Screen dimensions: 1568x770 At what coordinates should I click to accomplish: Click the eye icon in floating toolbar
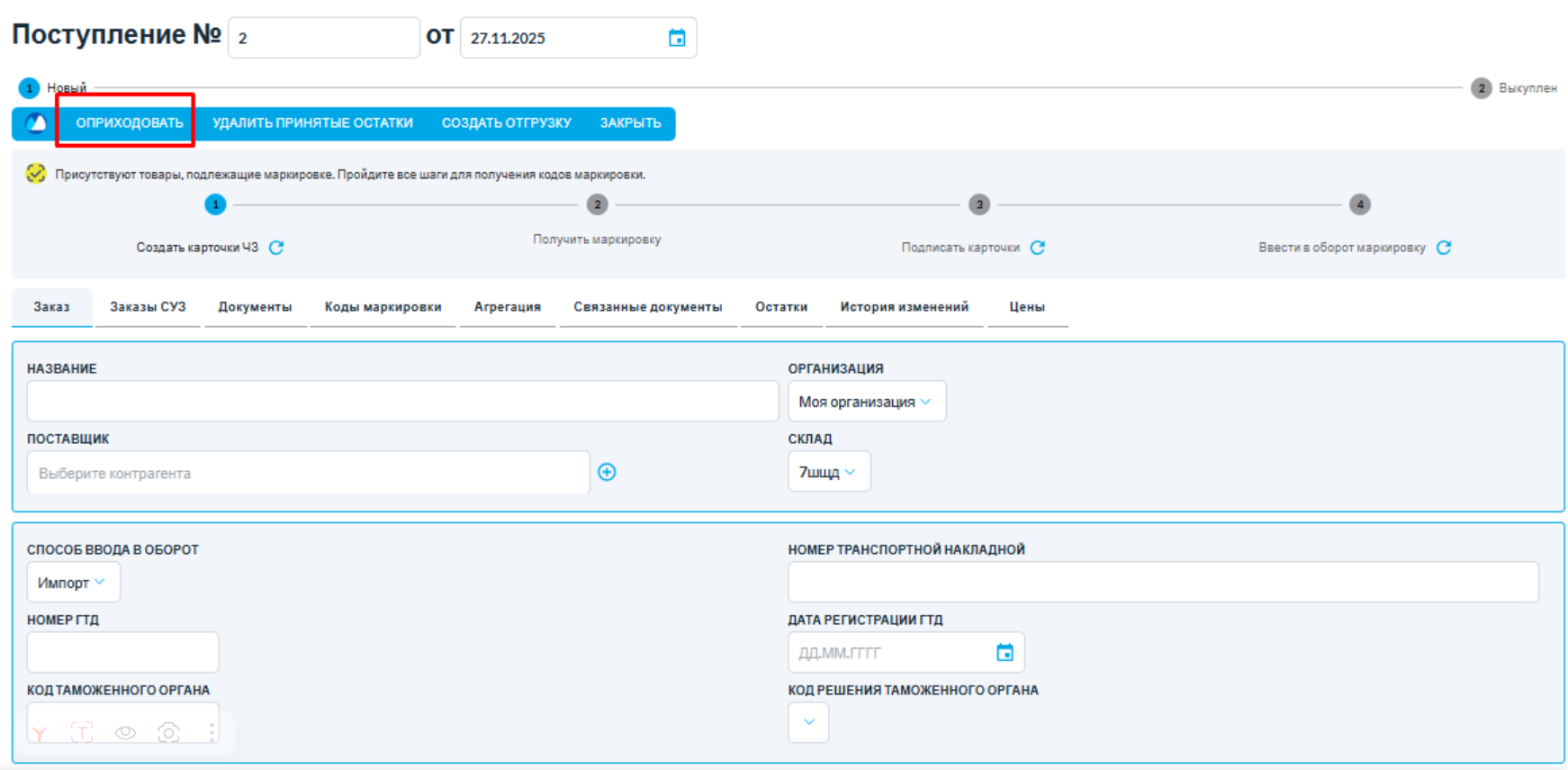[x=125, y=732]
